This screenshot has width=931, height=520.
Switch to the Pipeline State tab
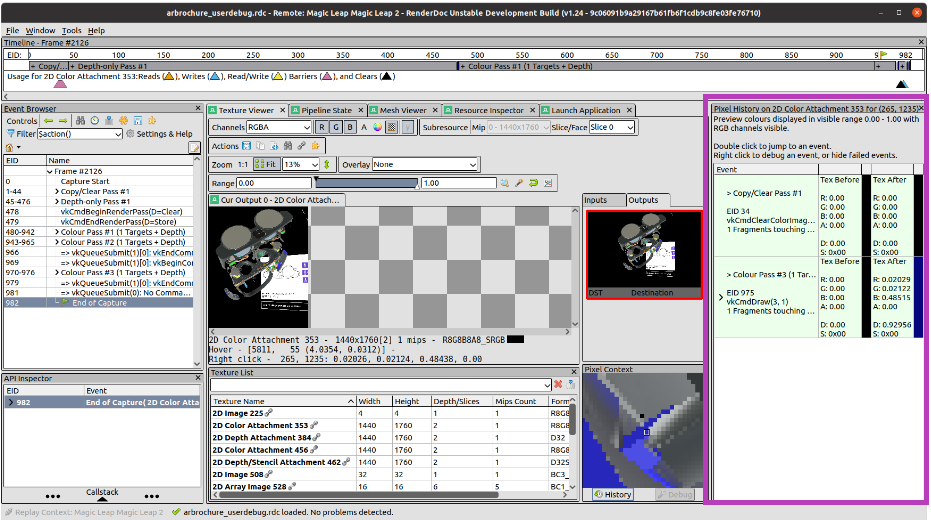point(326,110)
